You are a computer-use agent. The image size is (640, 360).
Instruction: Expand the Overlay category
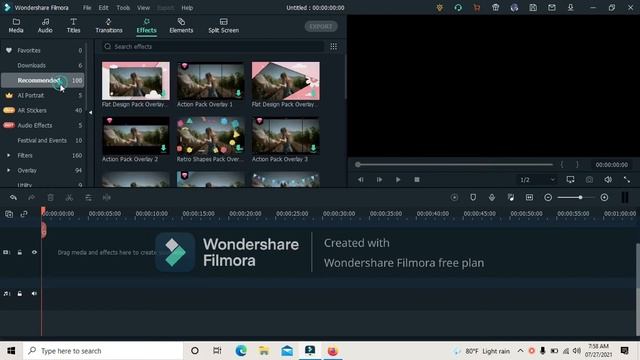tap(9, 170)
